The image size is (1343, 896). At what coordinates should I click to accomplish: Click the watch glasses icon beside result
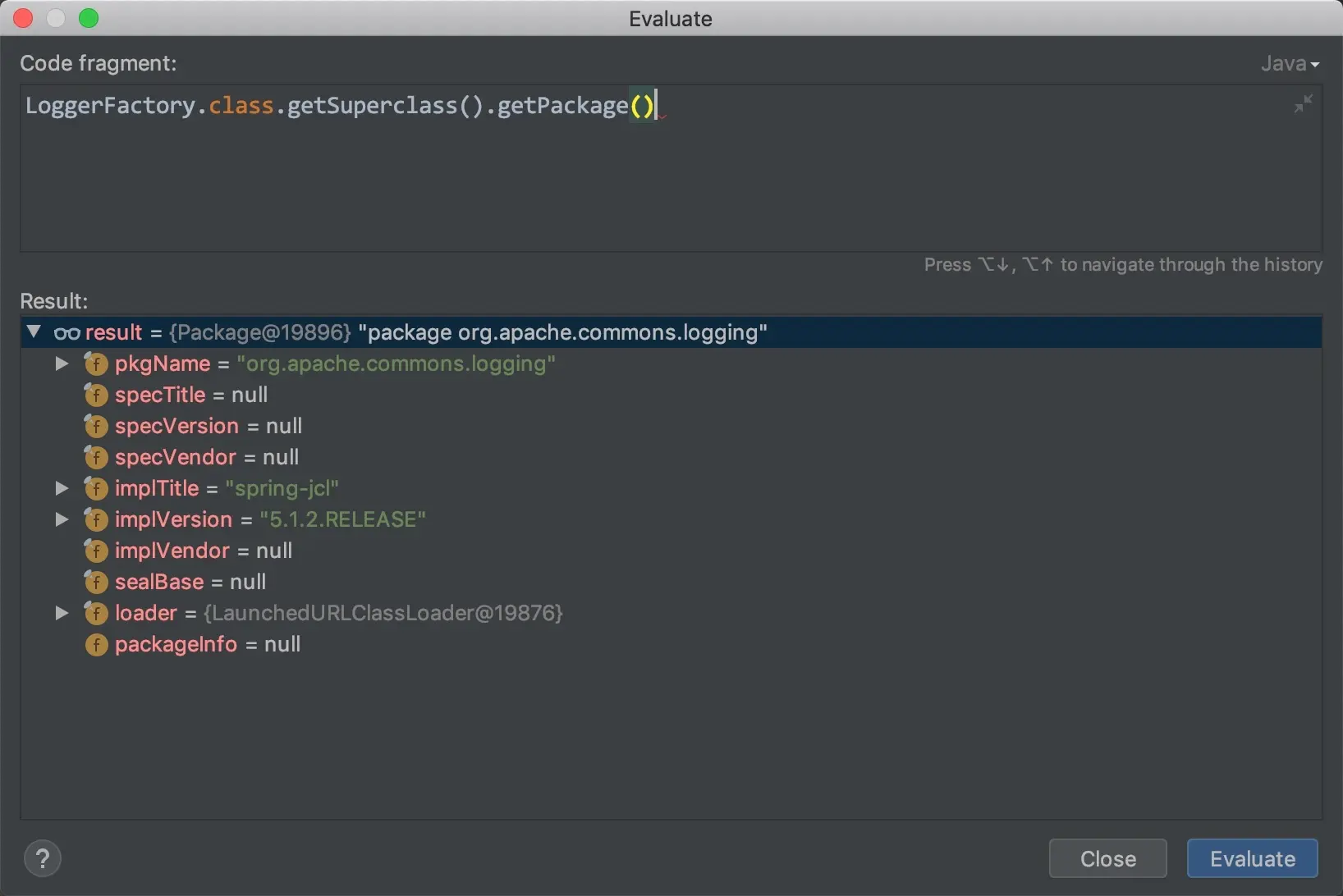pos(66,333)
